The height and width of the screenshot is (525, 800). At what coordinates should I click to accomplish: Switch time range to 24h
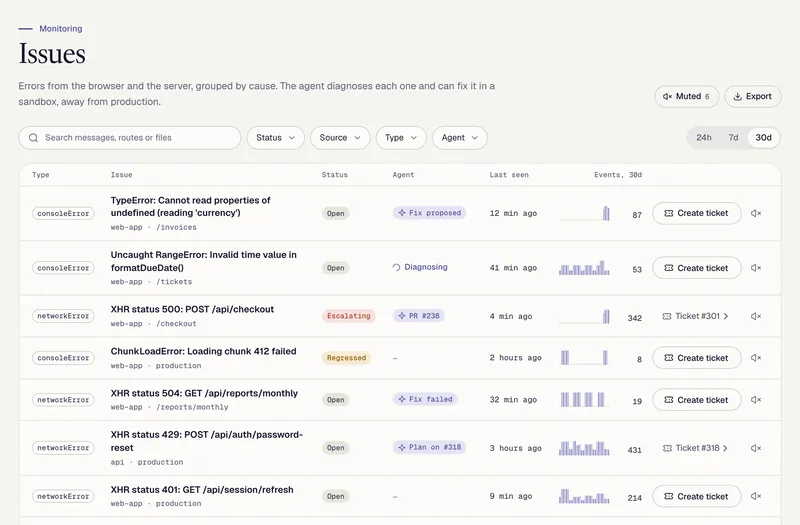click(704, 138)
